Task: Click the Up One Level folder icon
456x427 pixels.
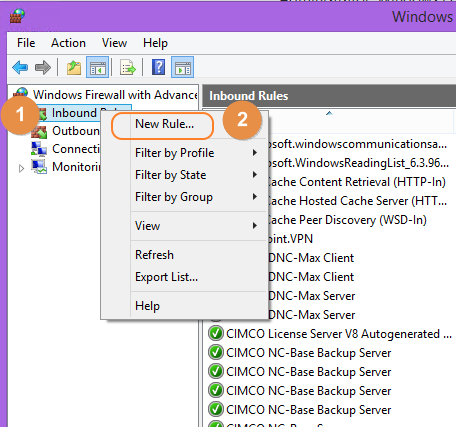Action: [74, 67]
